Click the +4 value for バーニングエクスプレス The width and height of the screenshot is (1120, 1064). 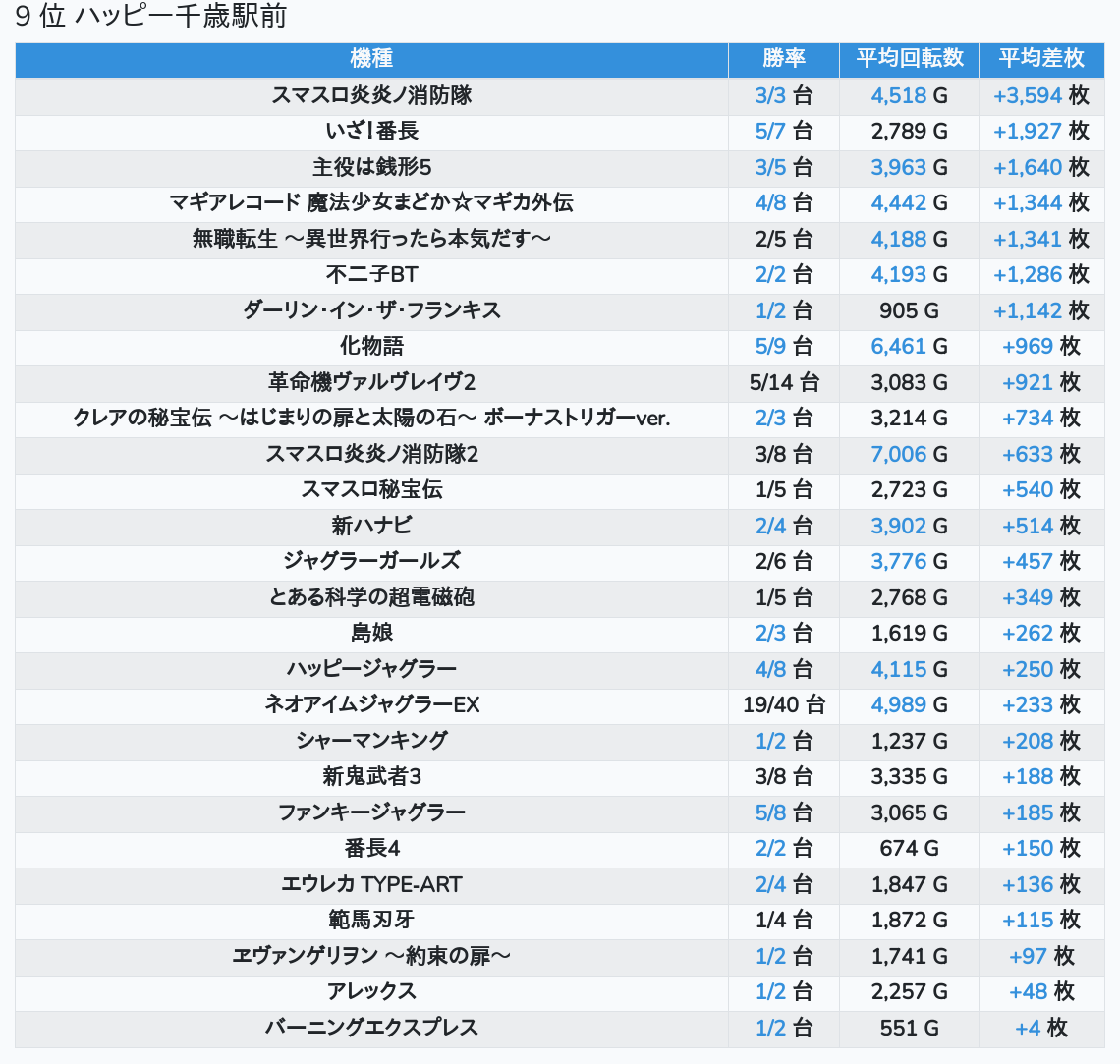coord(1028,1029)
